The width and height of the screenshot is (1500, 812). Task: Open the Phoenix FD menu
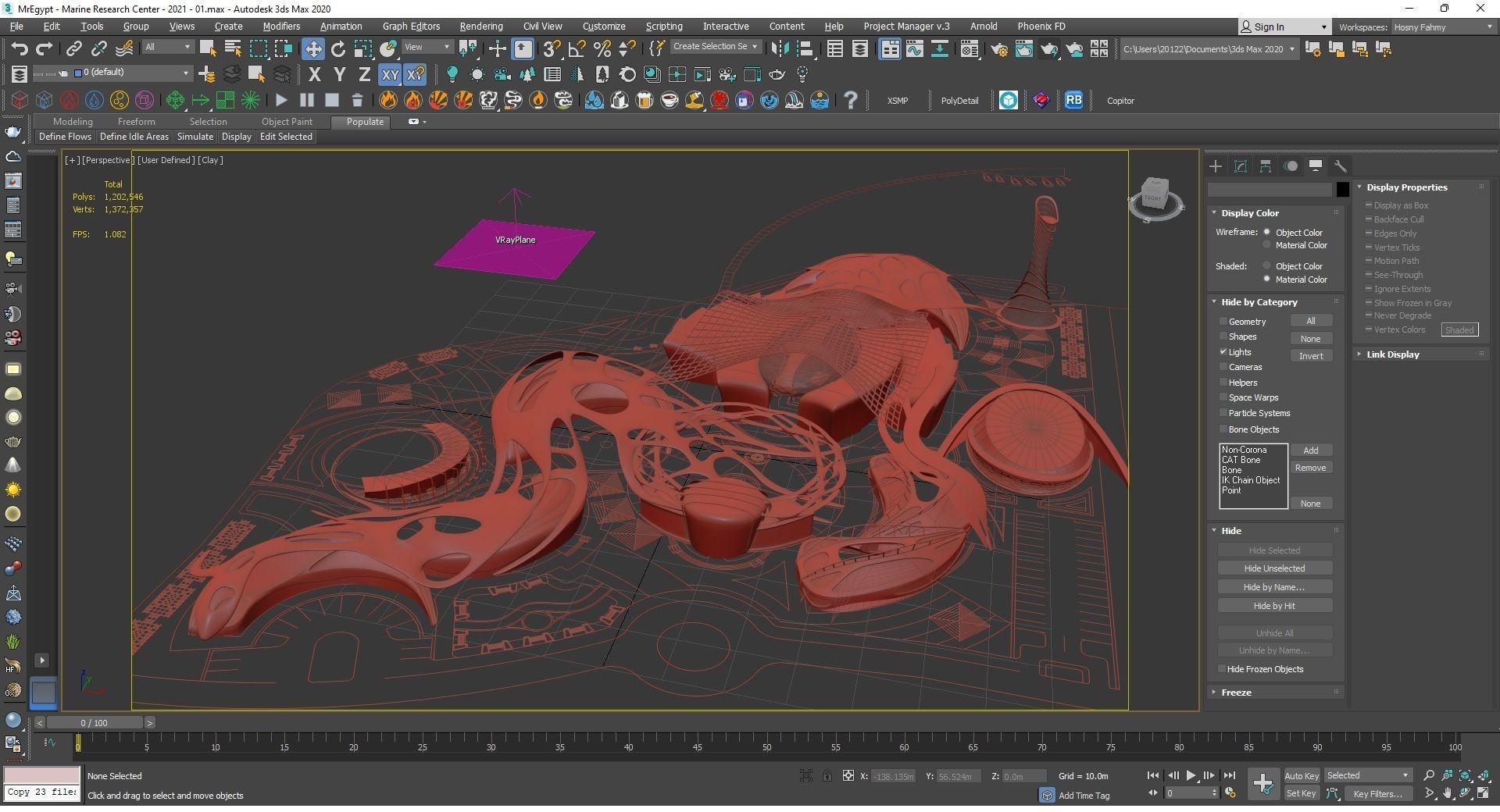[x=1041, y=26]
